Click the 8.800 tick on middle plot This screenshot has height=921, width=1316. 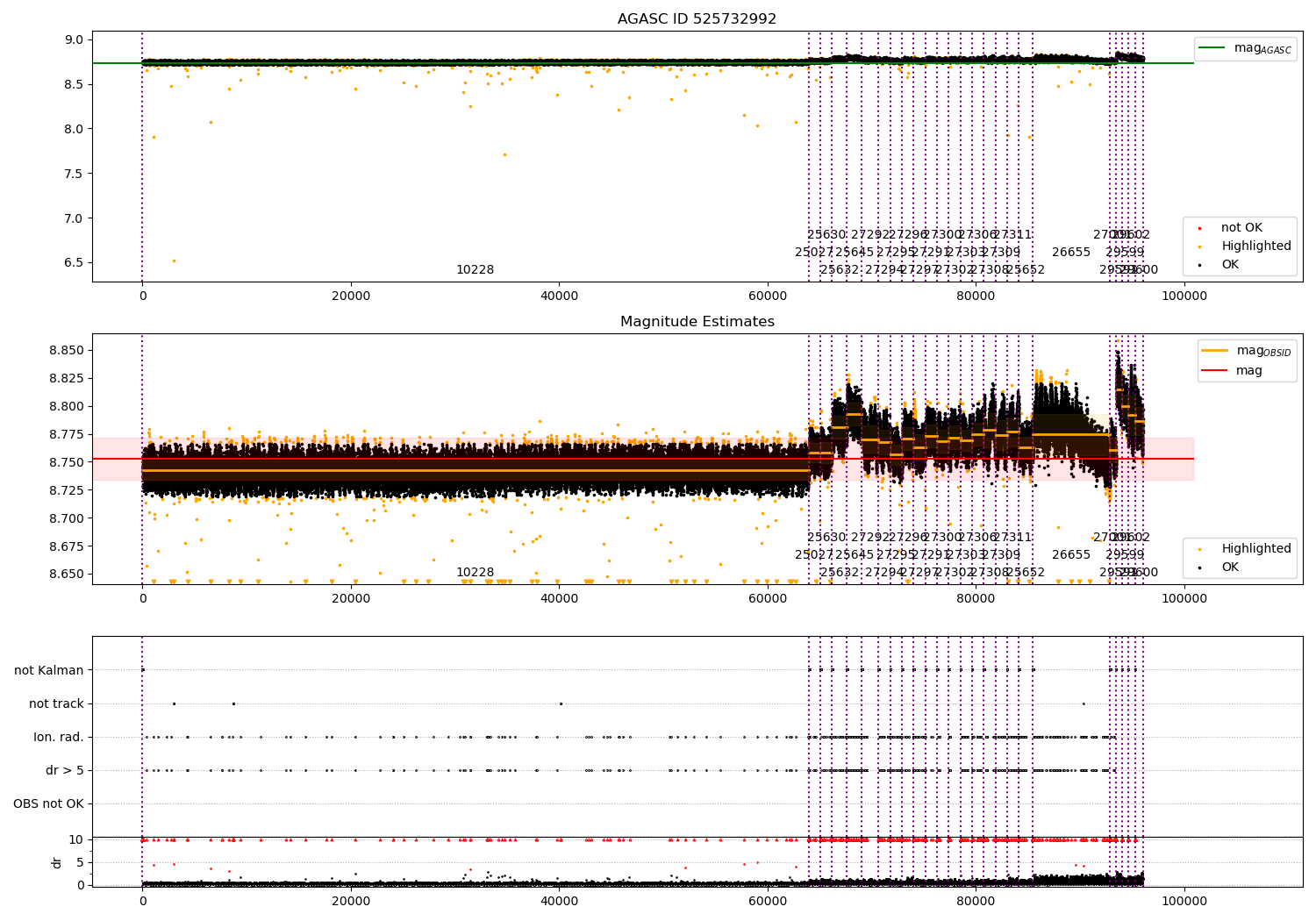(x=67, y=406)
